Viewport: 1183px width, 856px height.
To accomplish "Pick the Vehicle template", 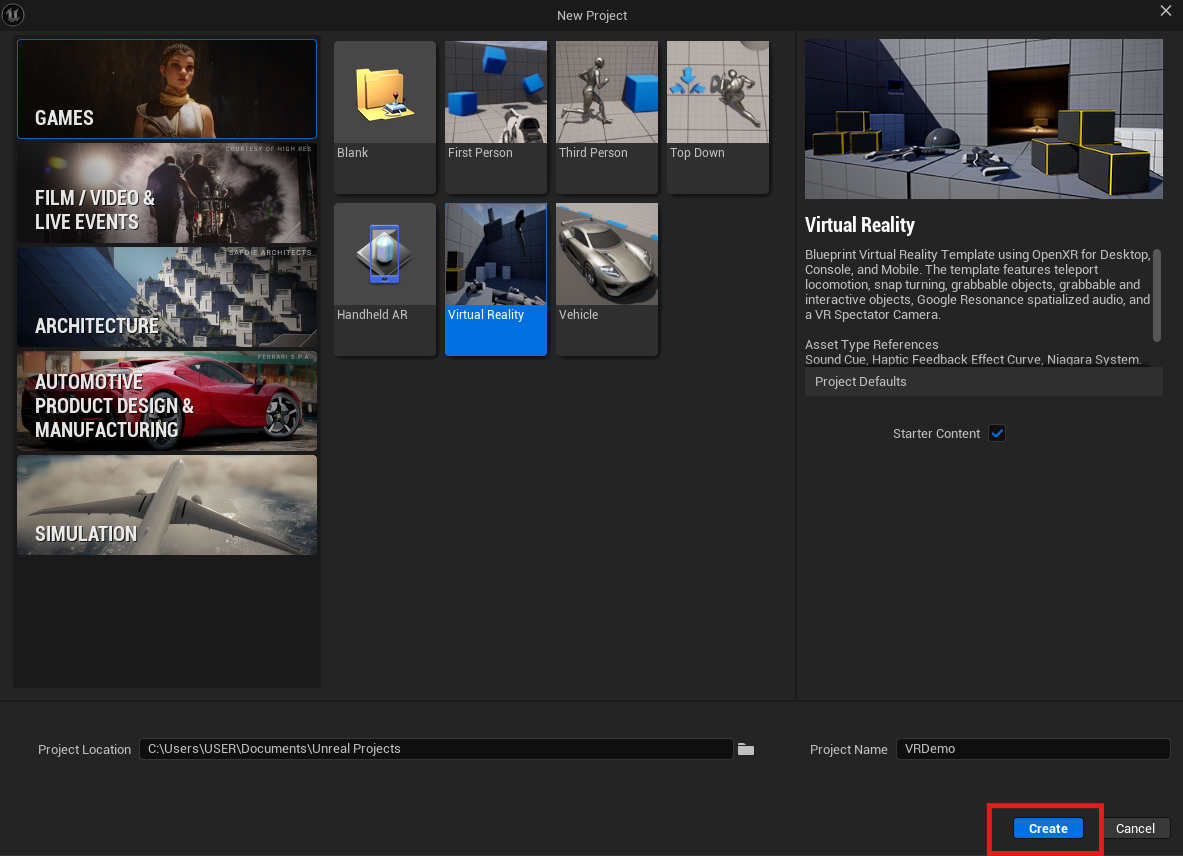I will pyautogui.click(x=607, y=278).
